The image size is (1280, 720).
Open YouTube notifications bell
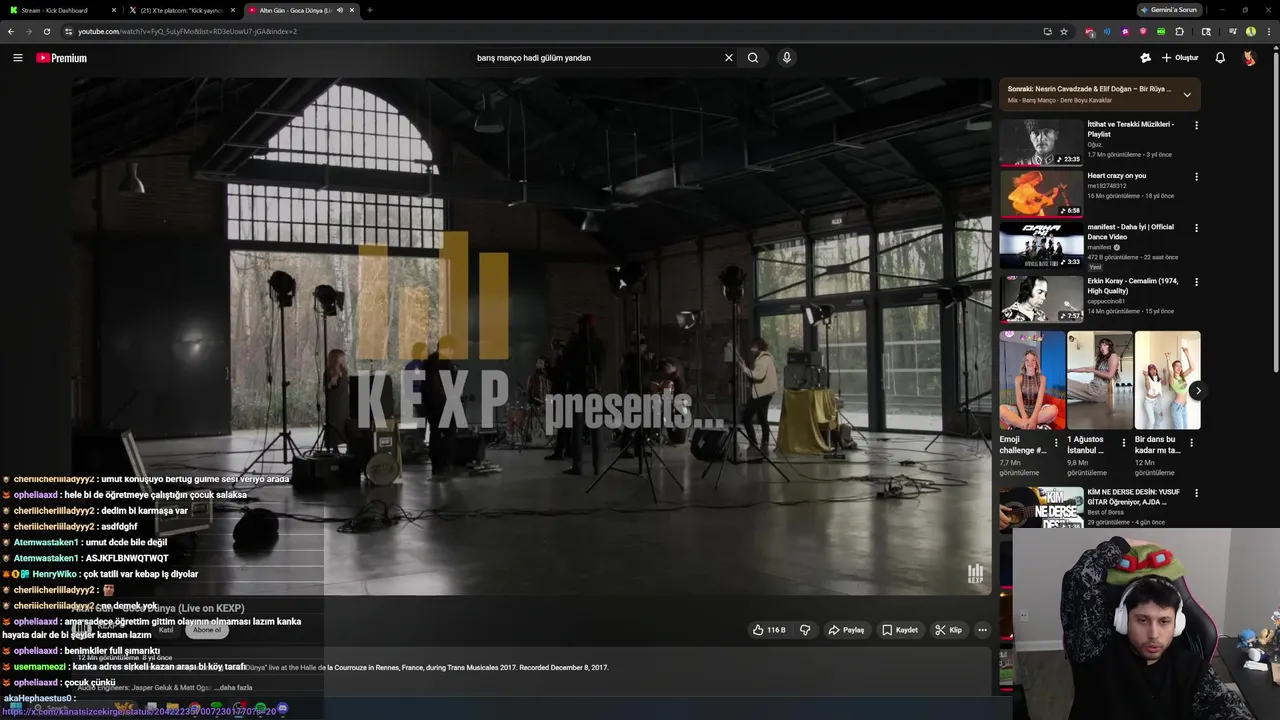click(x=1220, y=58)
